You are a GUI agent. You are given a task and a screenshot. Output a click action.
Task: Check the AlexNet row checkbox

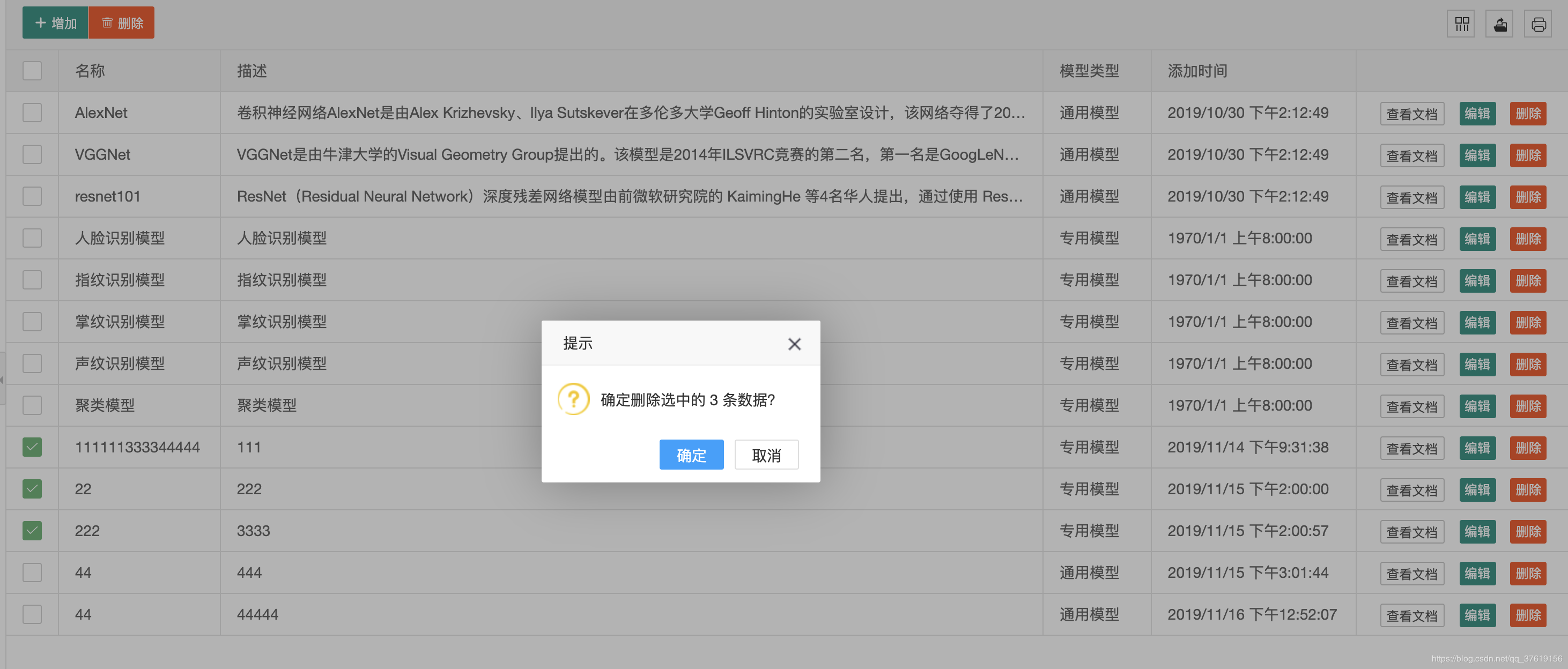pyautogui.click(x=32, y=113)
